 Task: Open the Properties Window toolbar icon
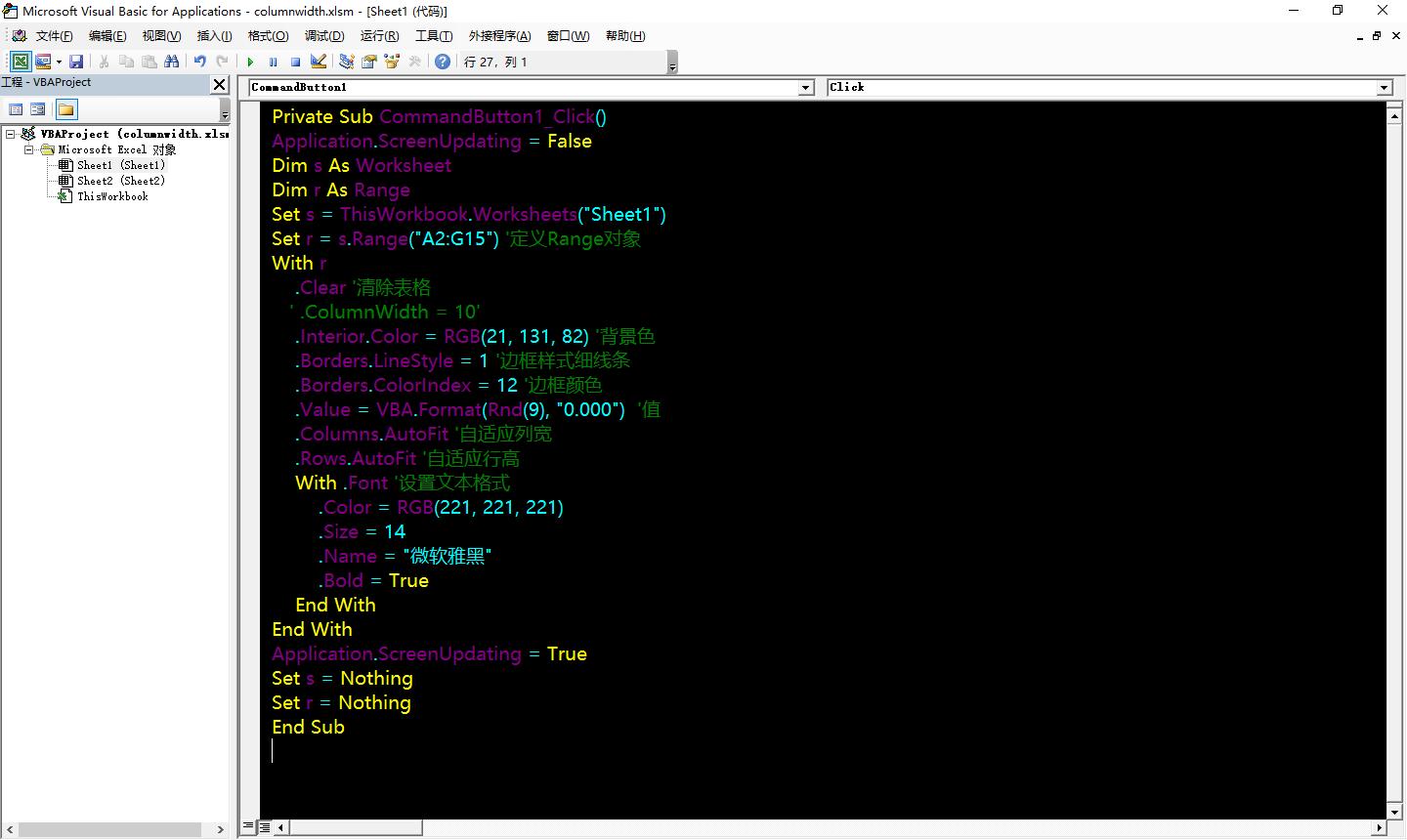click(369, 62)
